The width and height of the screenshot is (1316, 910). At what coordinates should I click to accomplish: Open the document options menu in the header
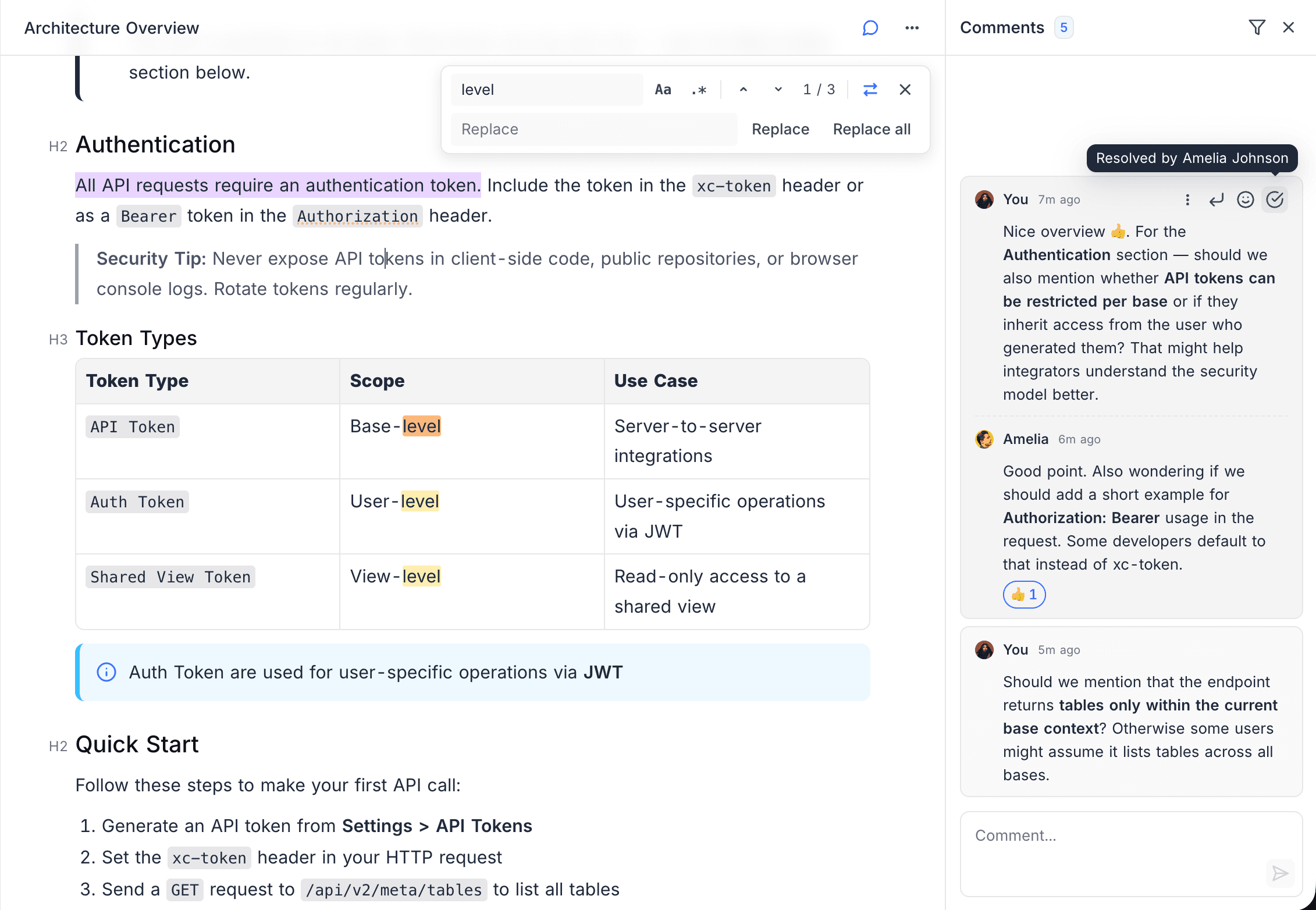pyautogui.click(x=912, y=27)
